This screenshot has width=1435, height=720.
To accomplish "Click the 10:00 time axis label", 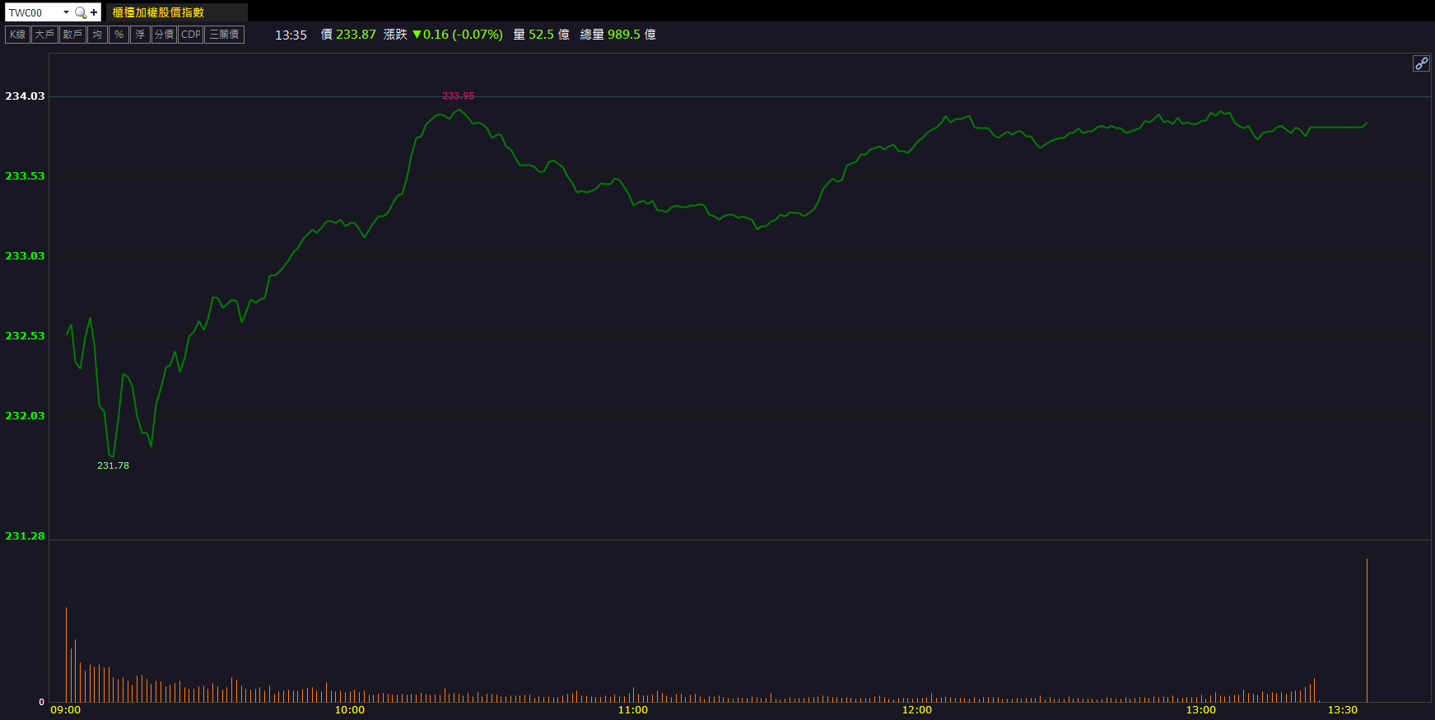I will [x=350, y=710].
